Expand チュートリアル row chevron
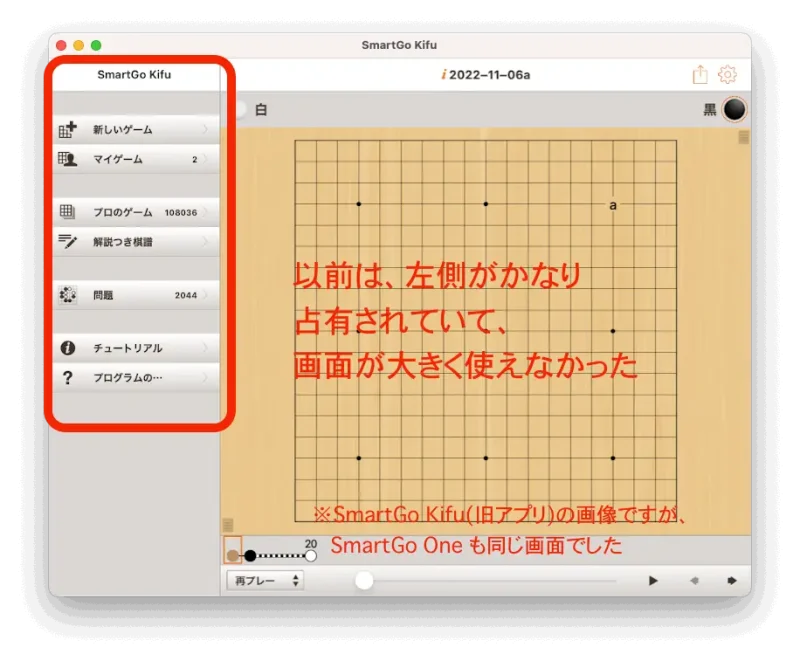The height and width of the screenshot is (661, 800). tap(206, 348)
